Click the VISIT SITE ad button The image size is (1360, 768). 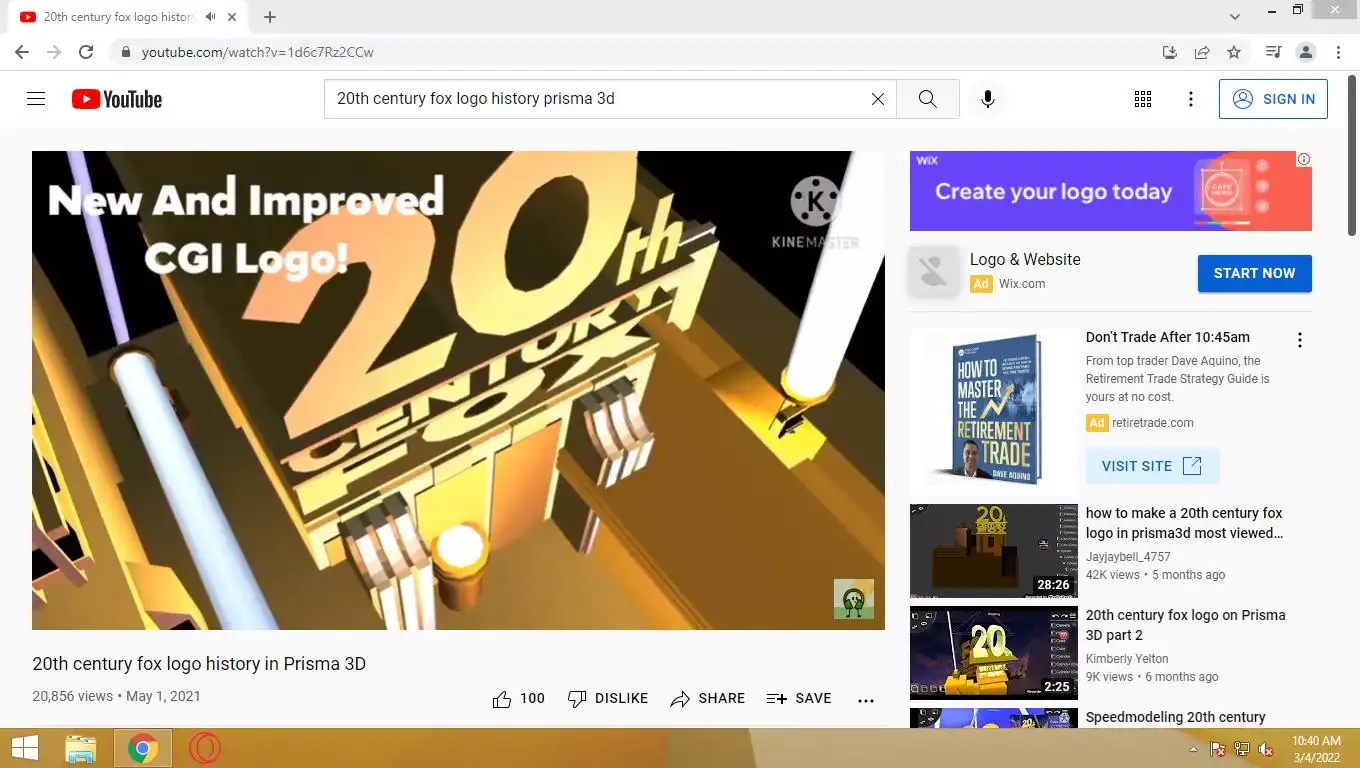[1152, 466]
